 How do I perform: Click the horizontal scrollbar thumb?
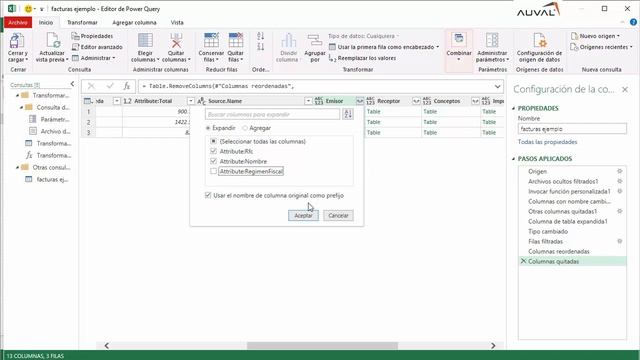pos(322,346)
